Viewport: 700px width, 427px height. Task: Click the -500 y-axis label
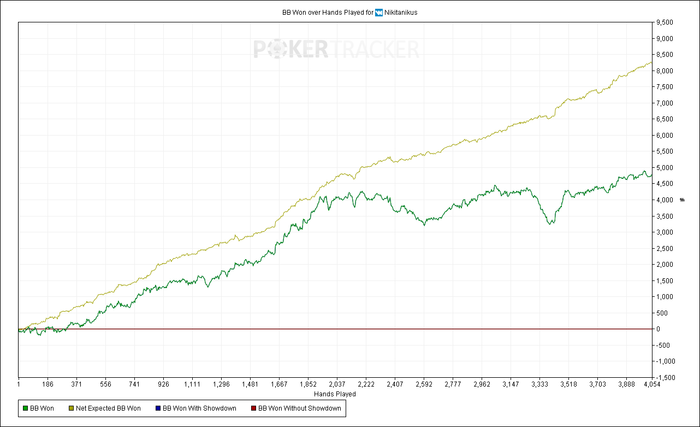tap(663, 345)
